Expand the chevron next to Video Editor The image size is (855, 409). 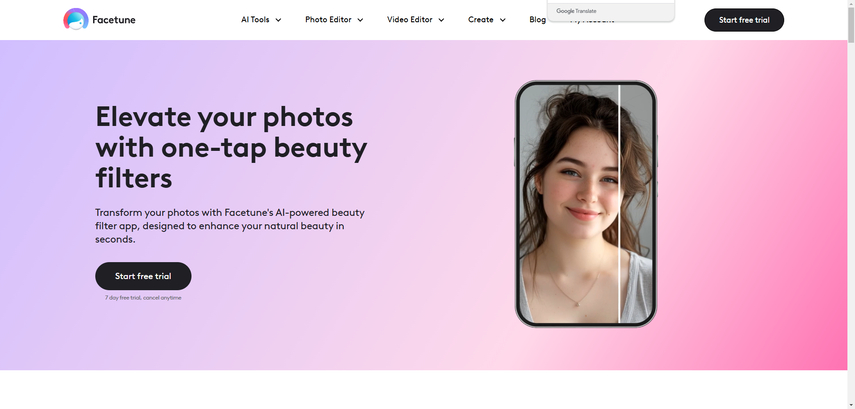pyautogui.click(x=441, y=20)
